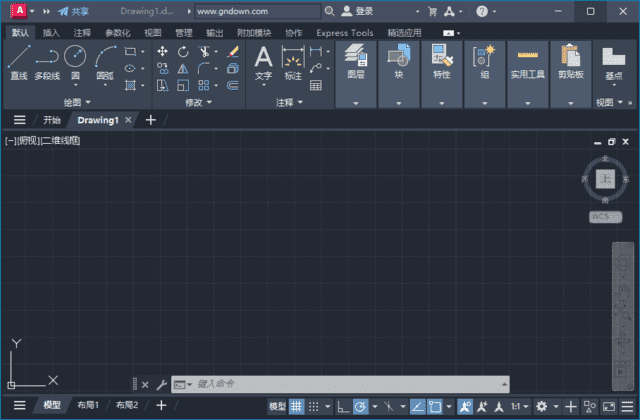The width and height of the screenshot is (640, 420).
Task: Toggle 2D object snap
Action: pos(435,407)
